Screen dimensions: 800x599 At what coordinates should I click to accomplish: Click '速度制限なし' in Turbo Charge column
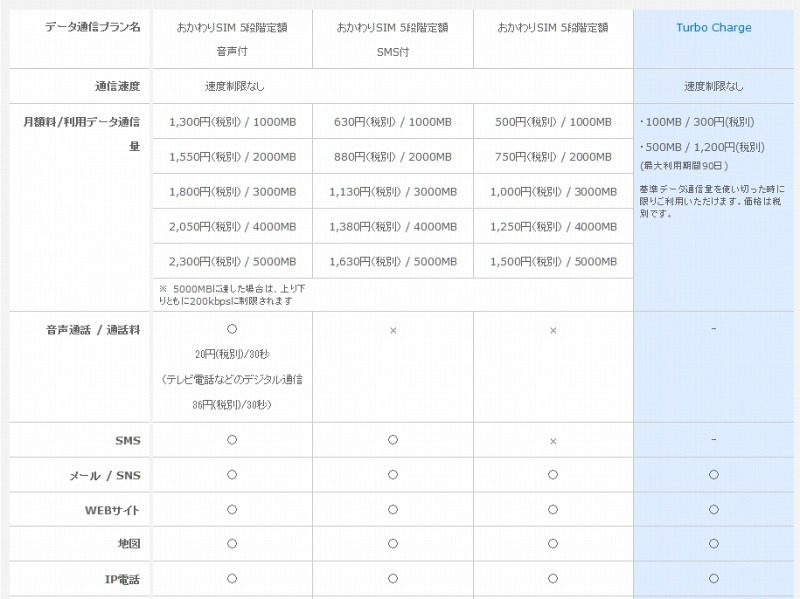713,86
